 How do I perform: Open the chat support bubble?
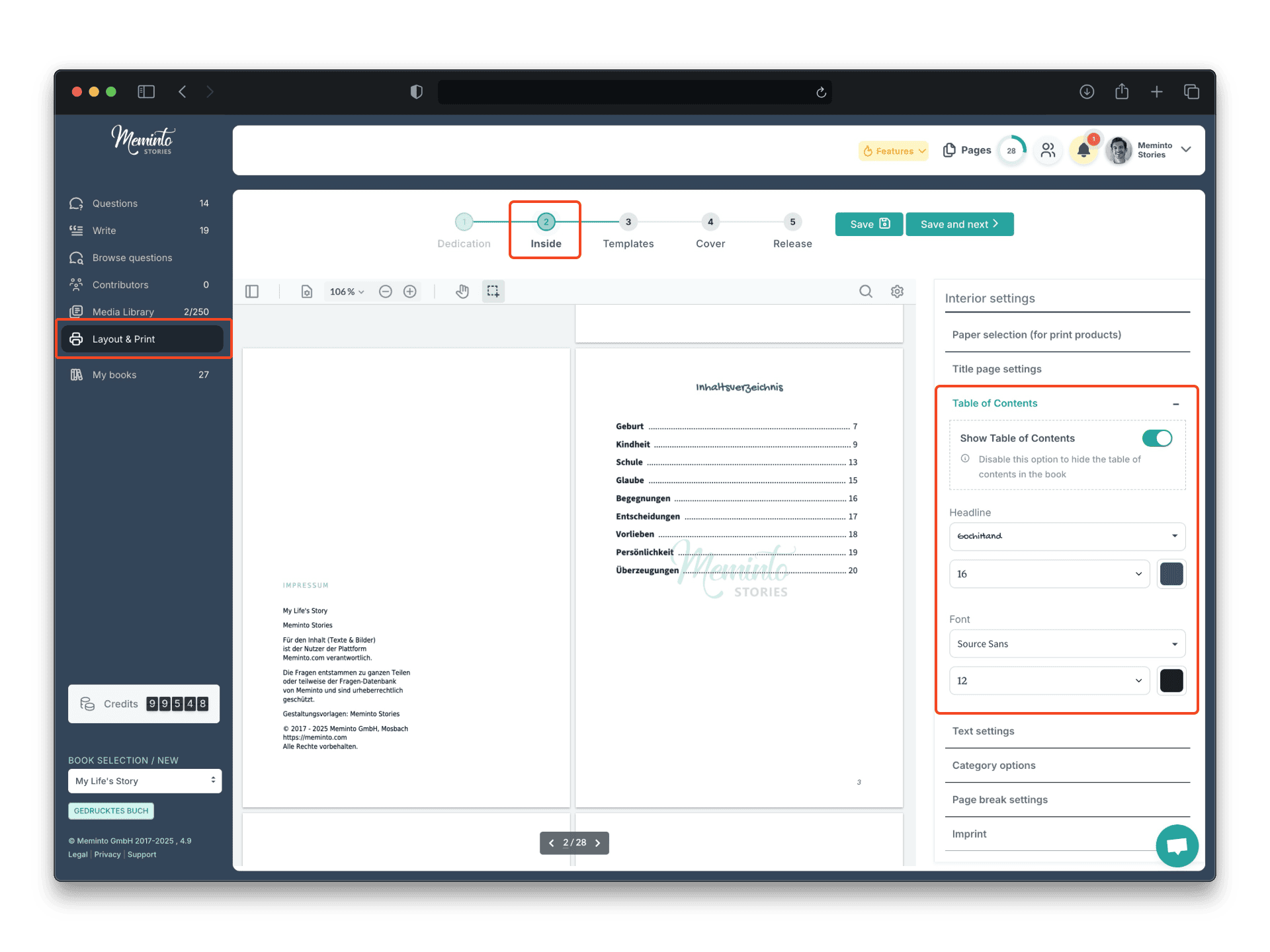[1177, 846]
